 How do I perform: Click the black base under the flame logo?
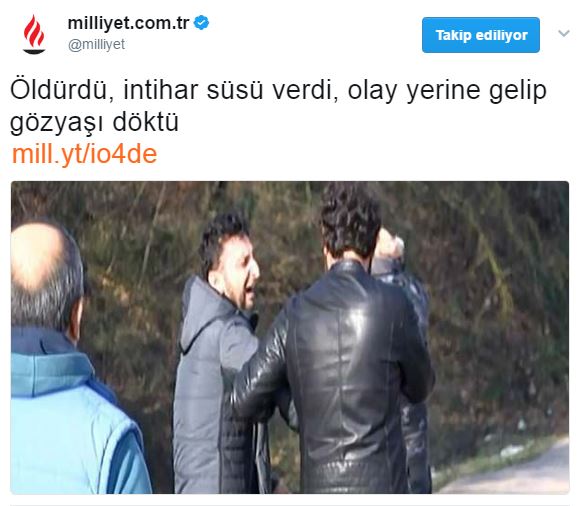point(34,51)
